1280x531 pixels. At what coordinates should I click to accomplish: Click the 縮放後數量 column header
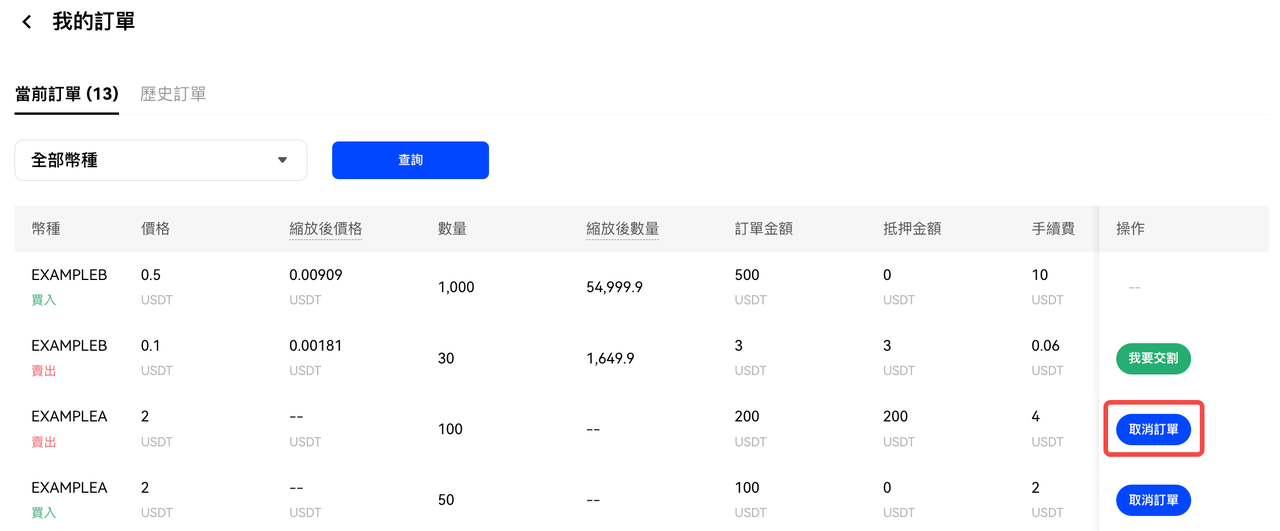pyautogui.click(x=622, y=229)
